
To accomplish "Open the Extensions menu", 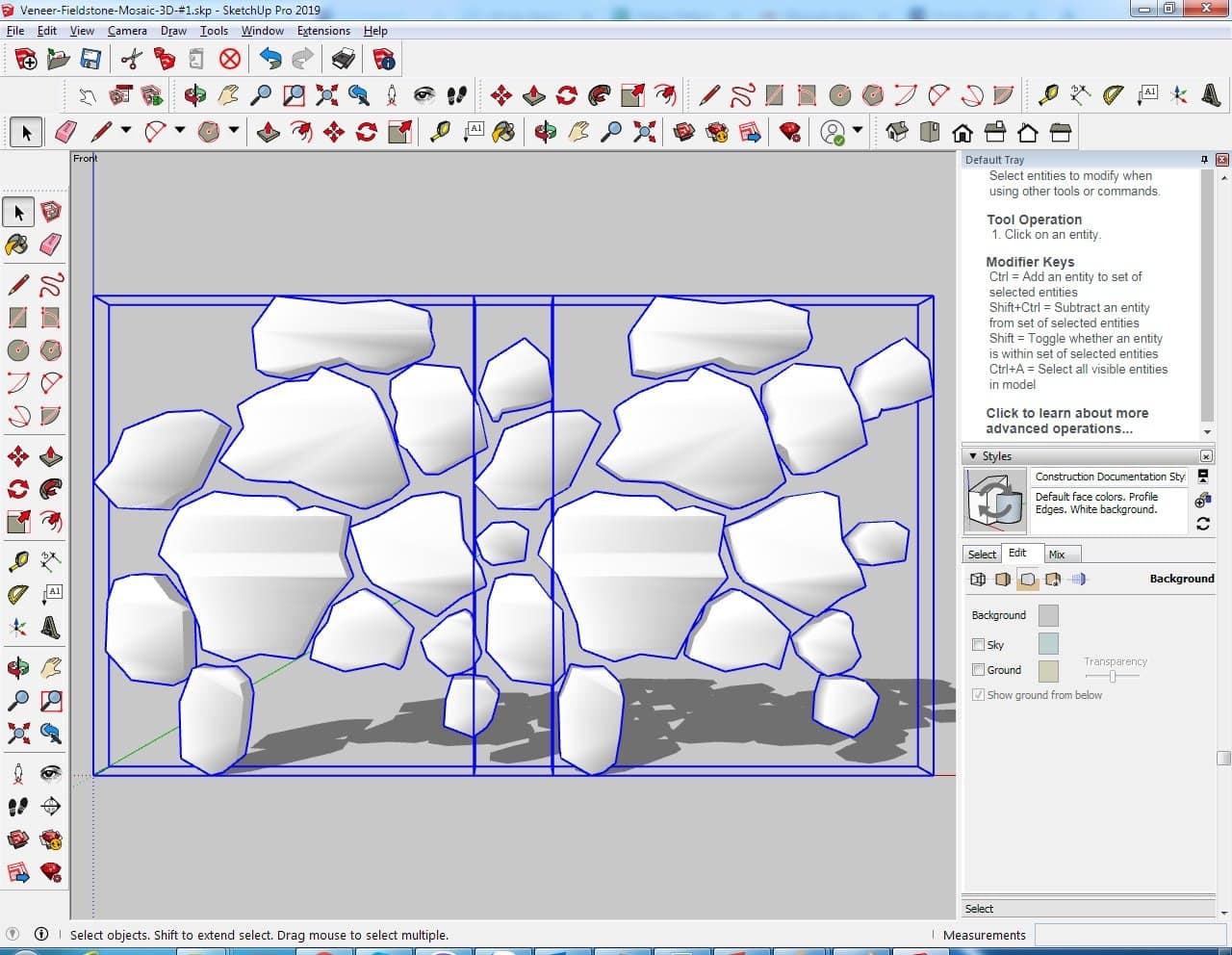I will (323, 31).
